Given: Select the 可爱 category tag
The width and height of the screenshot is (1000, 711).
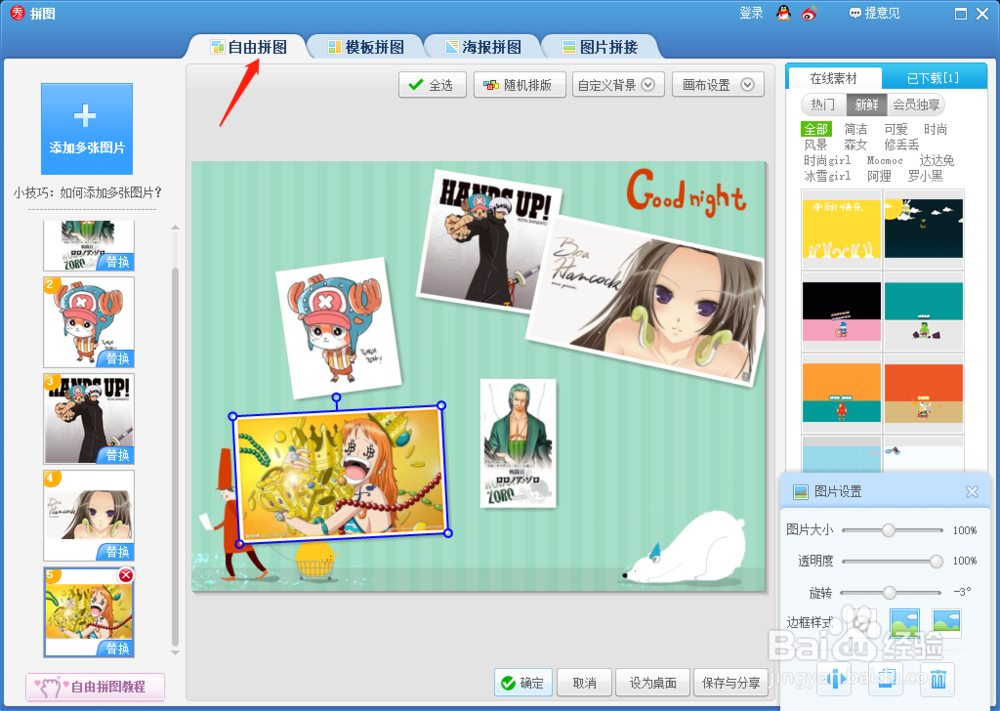Looking at the screenshot, I should (x=896, y=129).
